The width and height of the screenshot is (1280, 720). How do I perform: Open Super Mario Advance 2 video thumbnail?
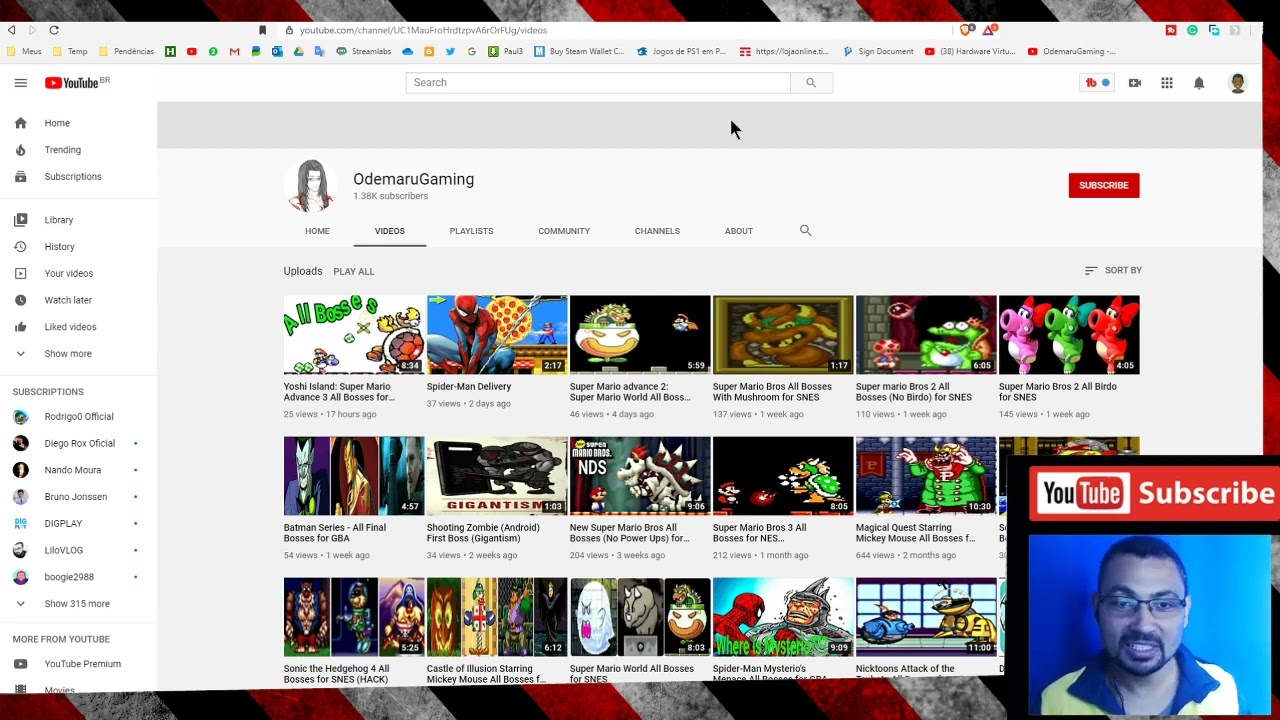(640, 335)
